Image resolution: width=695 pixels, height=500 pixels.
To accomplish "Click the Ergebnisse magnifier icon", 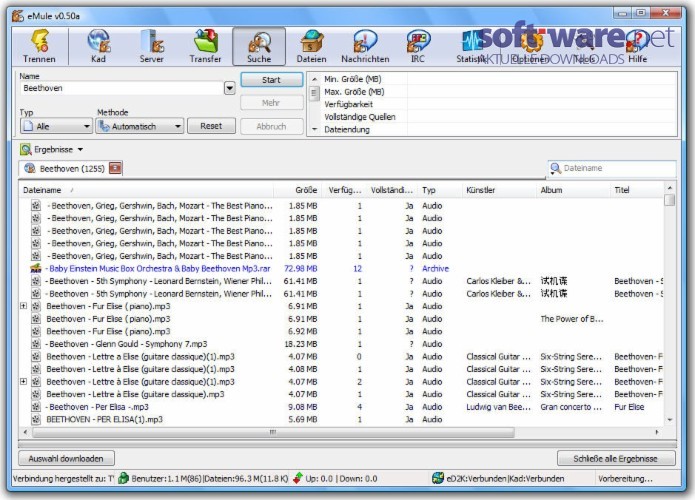I will [26, 149].
